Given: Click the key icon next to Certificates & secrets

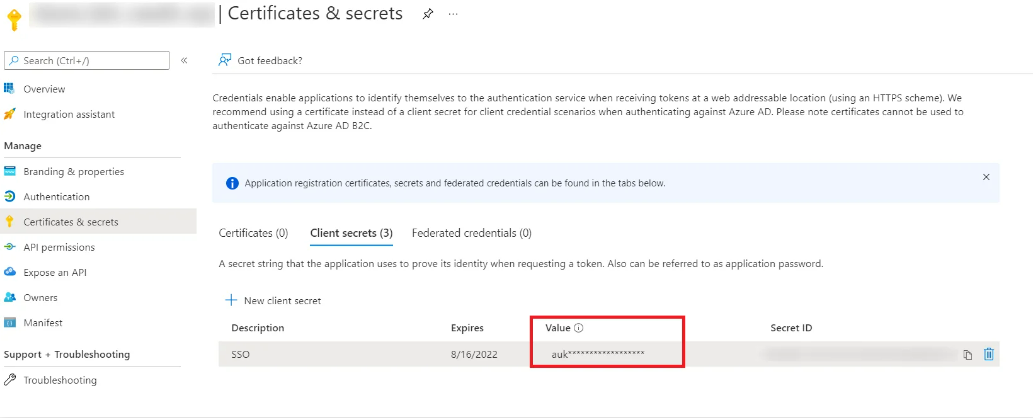Looking at the screenshot, I should [9, 222].
